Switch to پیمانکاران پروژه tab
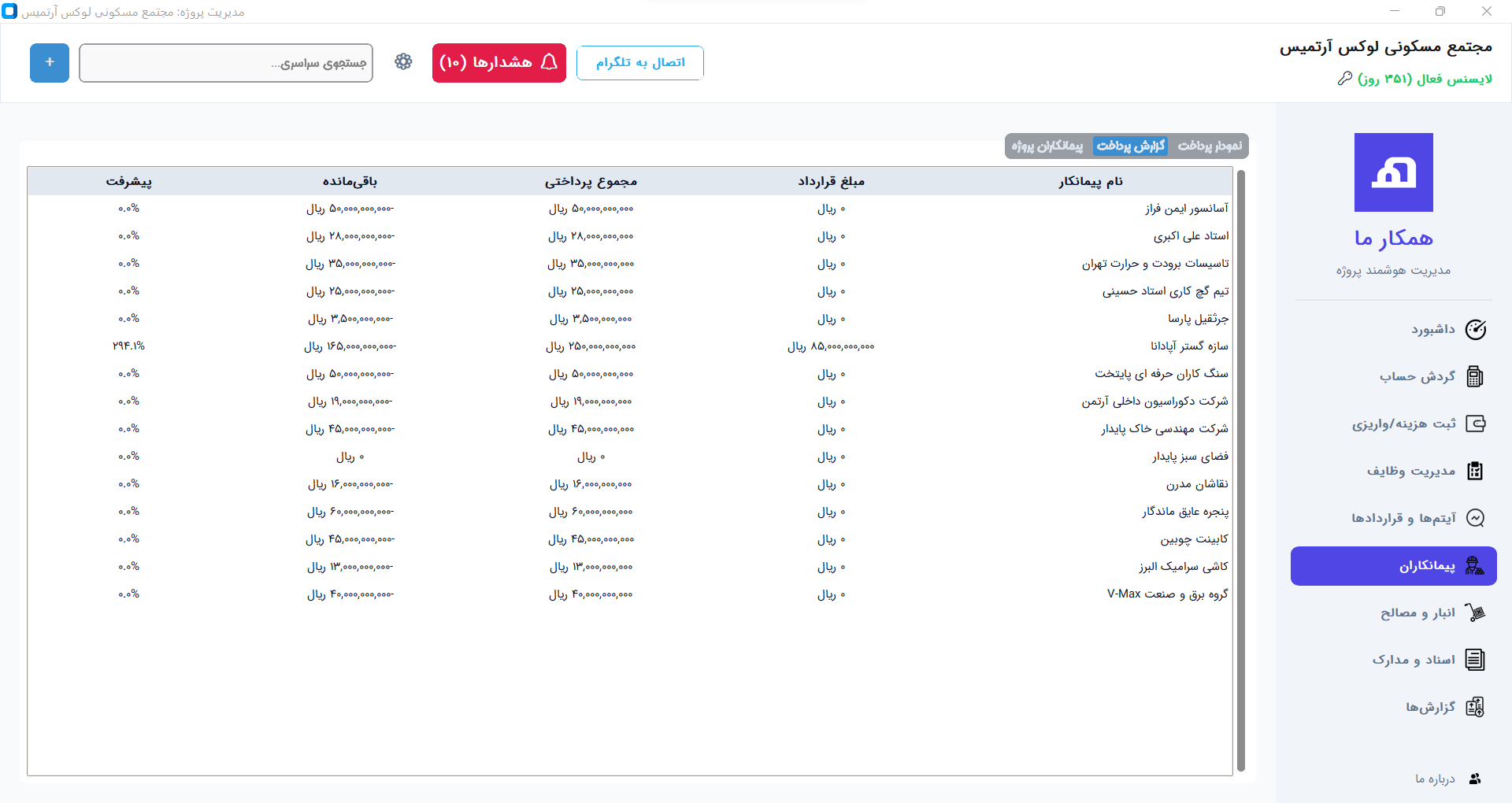 pyautogui.click(x=1046, y=146)
